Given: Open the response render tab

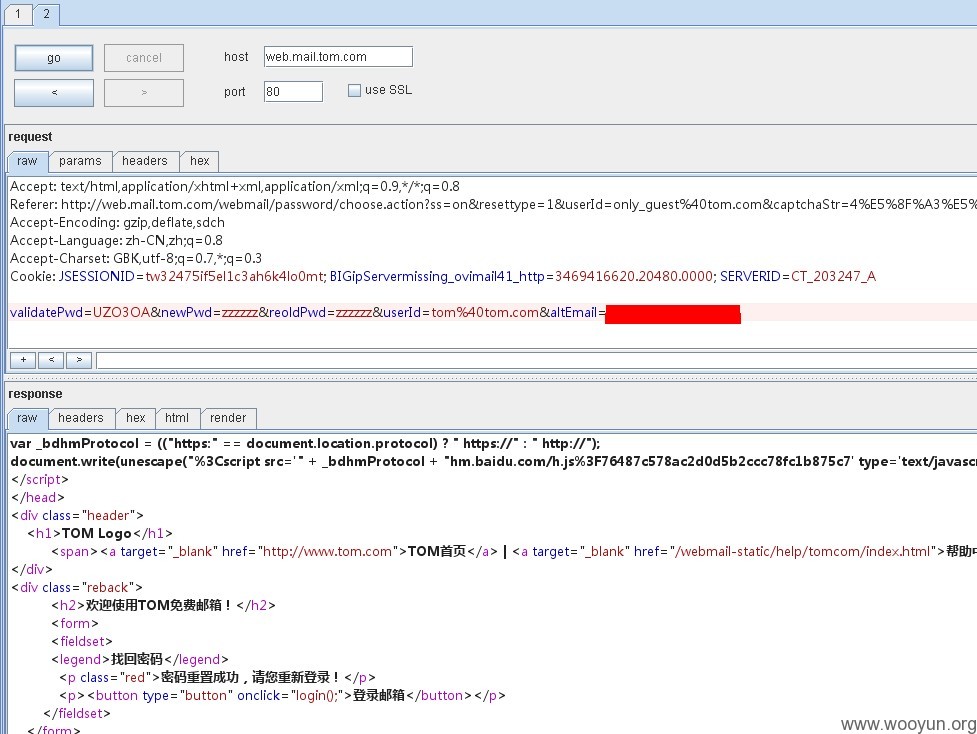Looking at the screenshot, I should [228, 418].
